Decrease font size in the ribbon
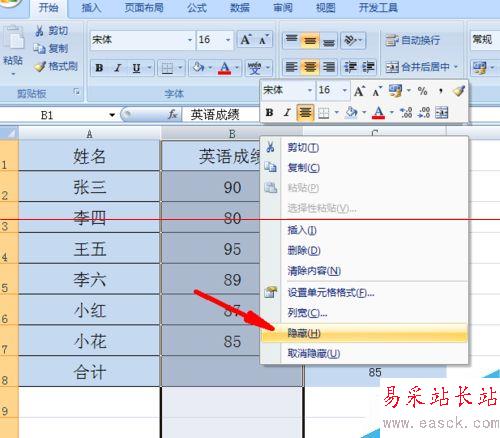500x438 pixels. pyautogui.click(x=264, y=40)
